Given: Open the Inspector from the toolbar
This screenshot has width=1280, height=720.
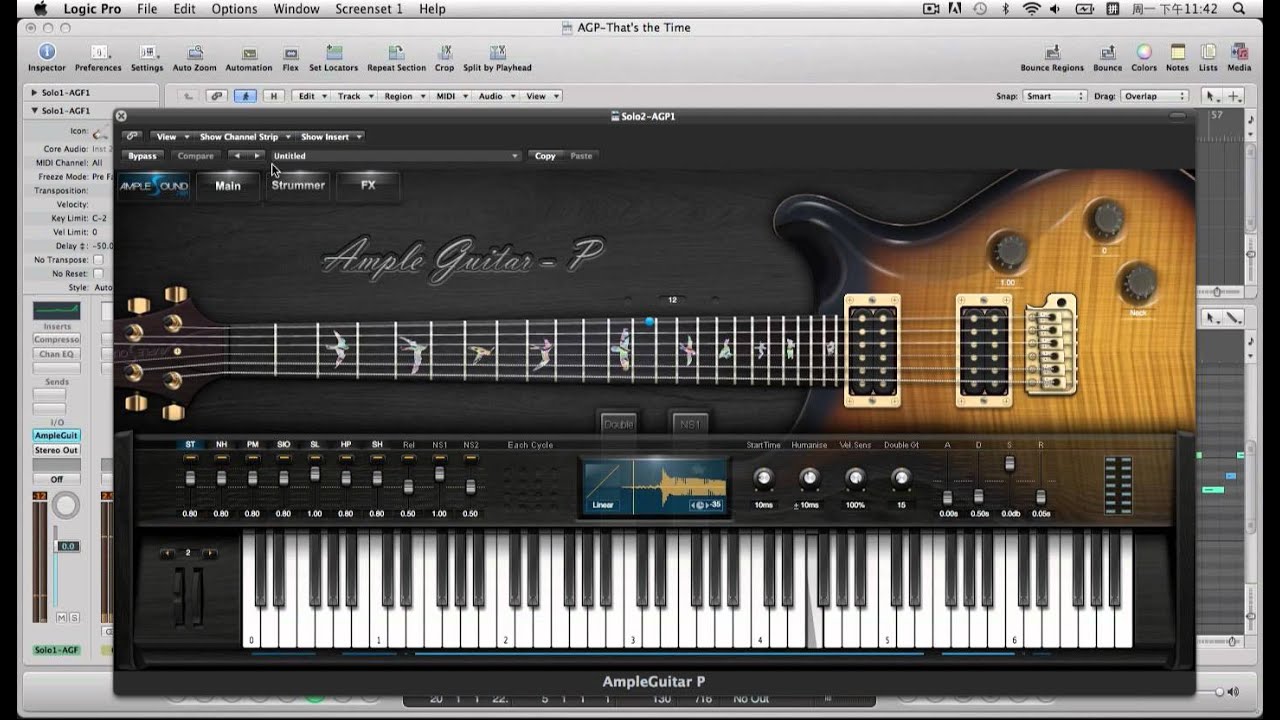Looking at the screenshot, I should pos(46,58).
